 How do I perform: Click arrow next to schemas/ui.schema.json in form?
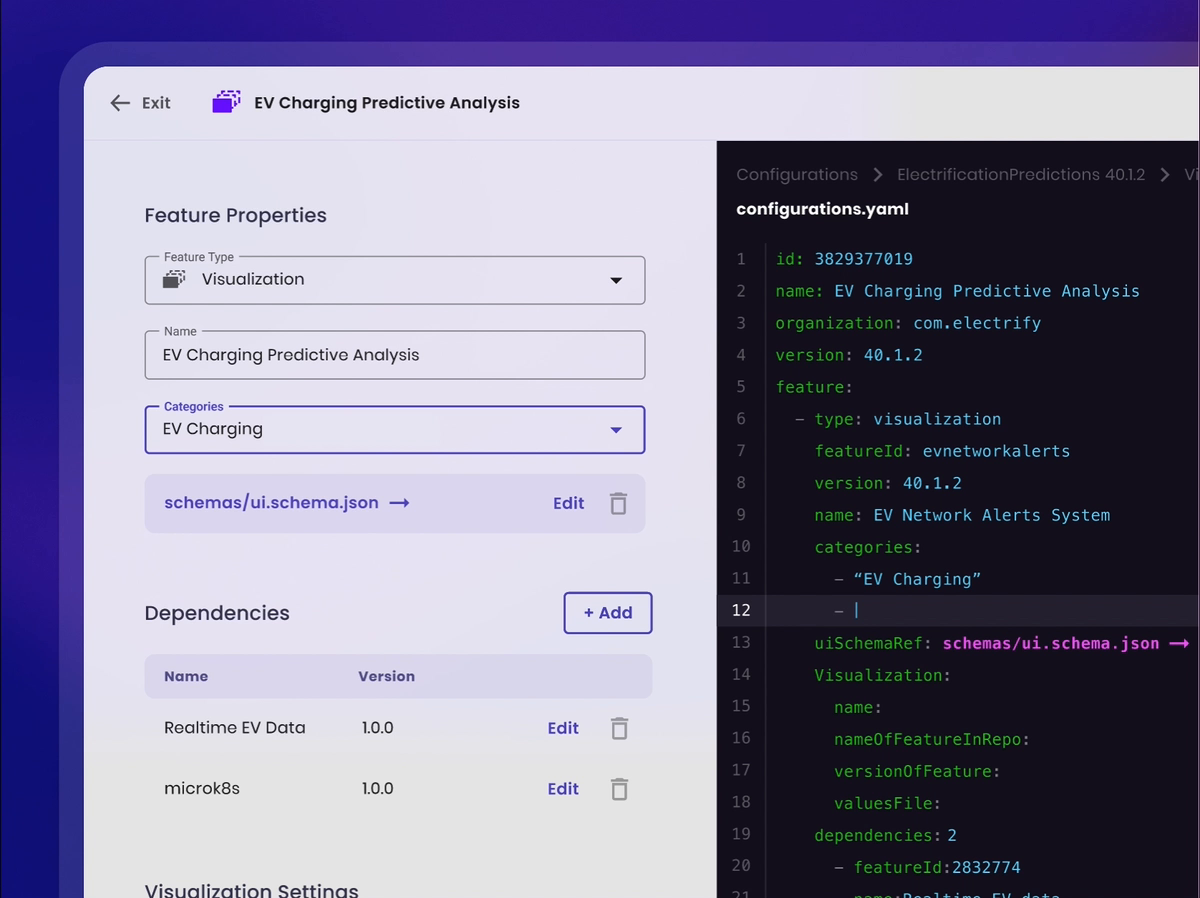pyautogui.click(x=399, y=503)
